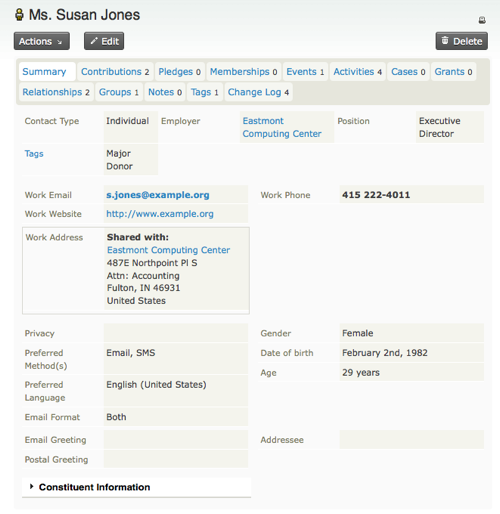View the Relationships tab

click(56, 92)
